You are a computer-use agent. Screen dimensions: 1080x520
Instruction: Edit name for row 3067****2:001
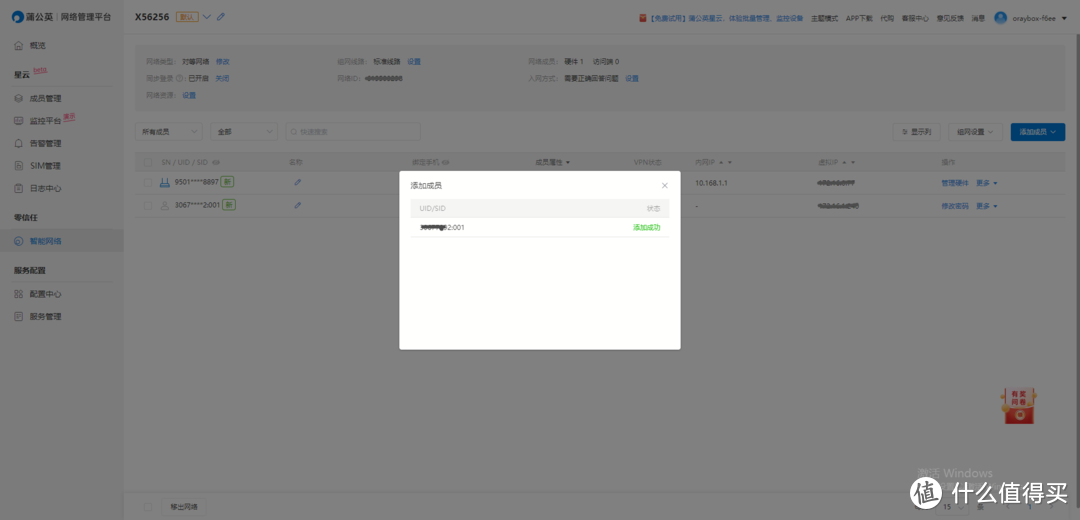click(x=298, y=205)
